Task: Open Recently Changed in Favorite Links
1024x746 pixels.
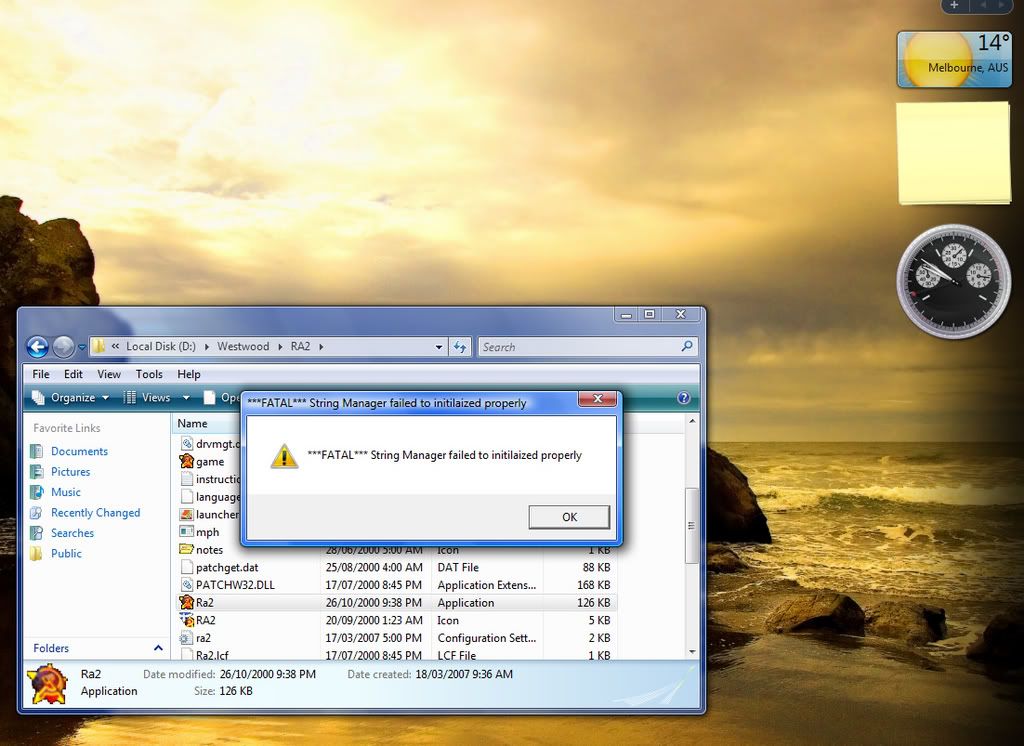Action: pyautogui.click(x=95, y=513)
